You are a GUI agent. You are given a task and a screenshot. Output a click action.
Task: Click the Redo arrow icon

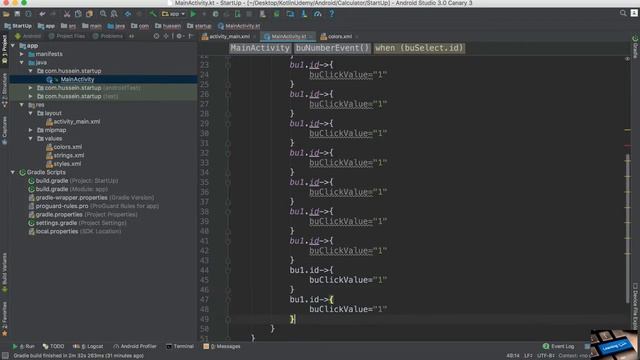coord(53,14)
